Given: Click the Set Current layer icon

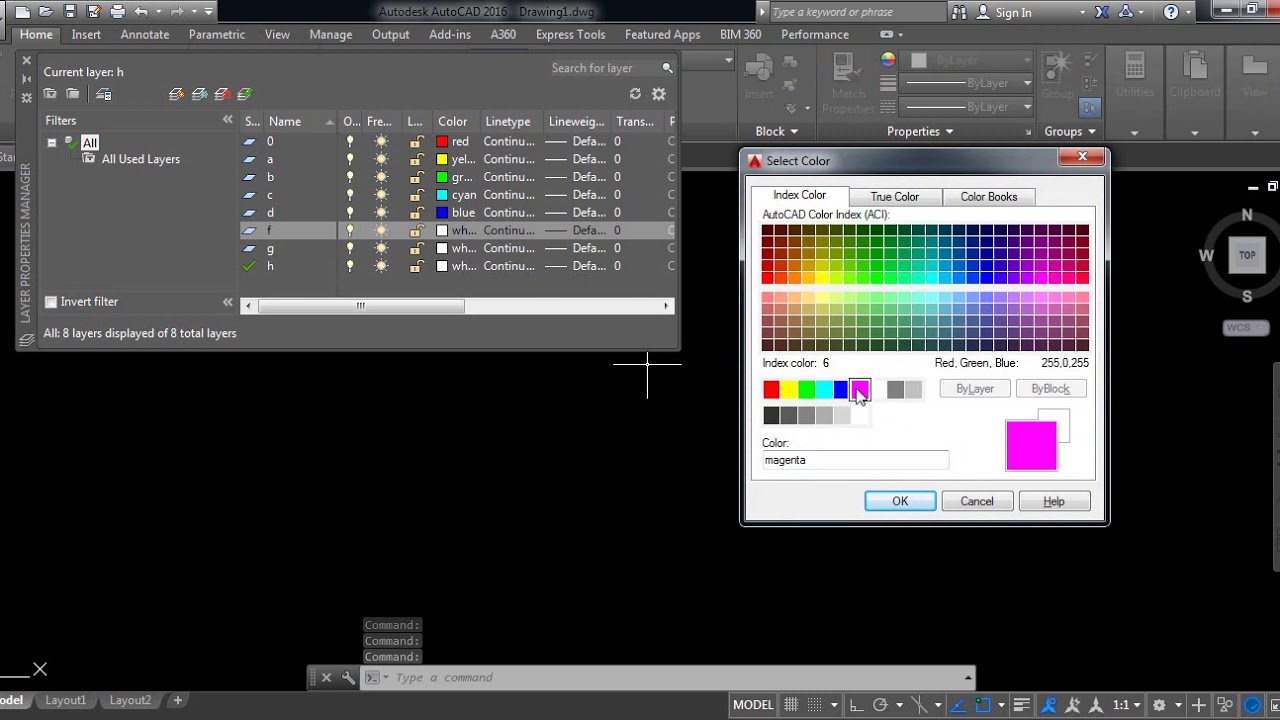Looking at the screenshot, I should click(244, 94).
